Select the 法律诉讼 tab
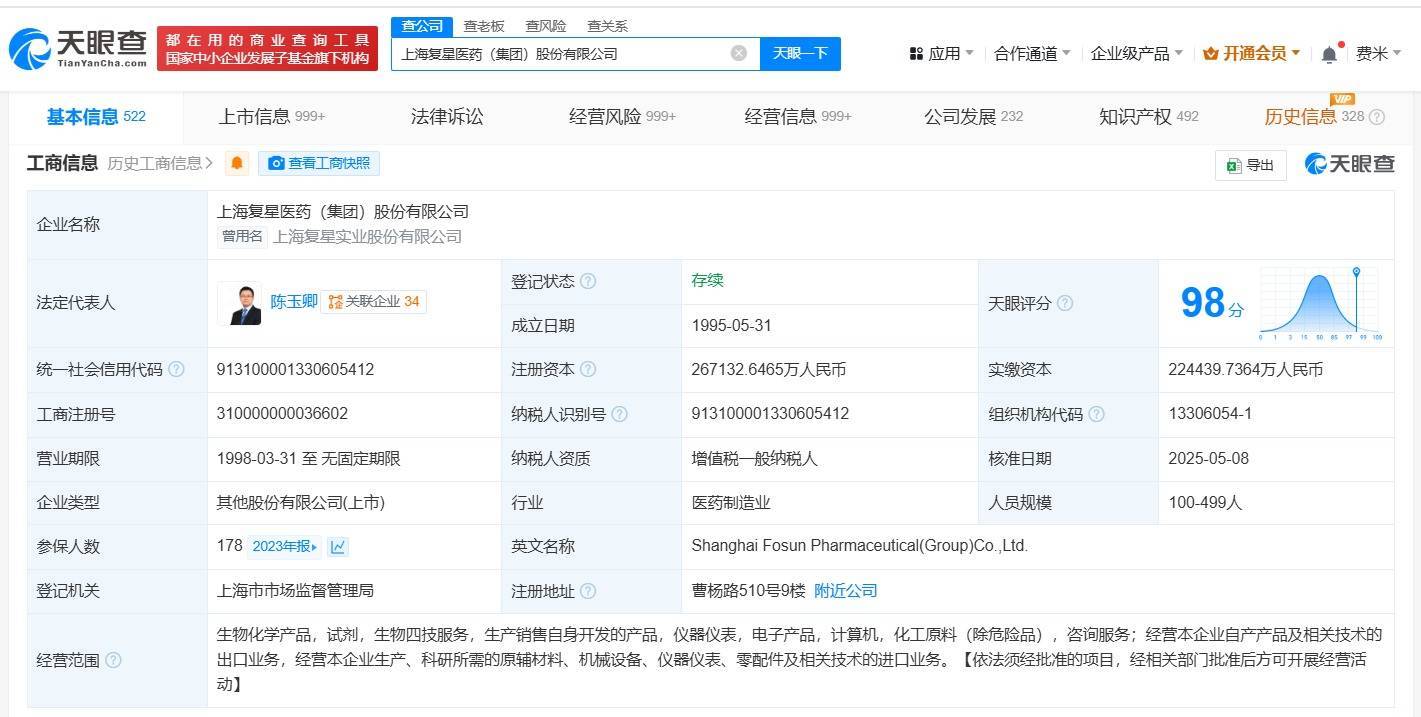This screenshot has height=717, width=1421. tap(447, 117)
